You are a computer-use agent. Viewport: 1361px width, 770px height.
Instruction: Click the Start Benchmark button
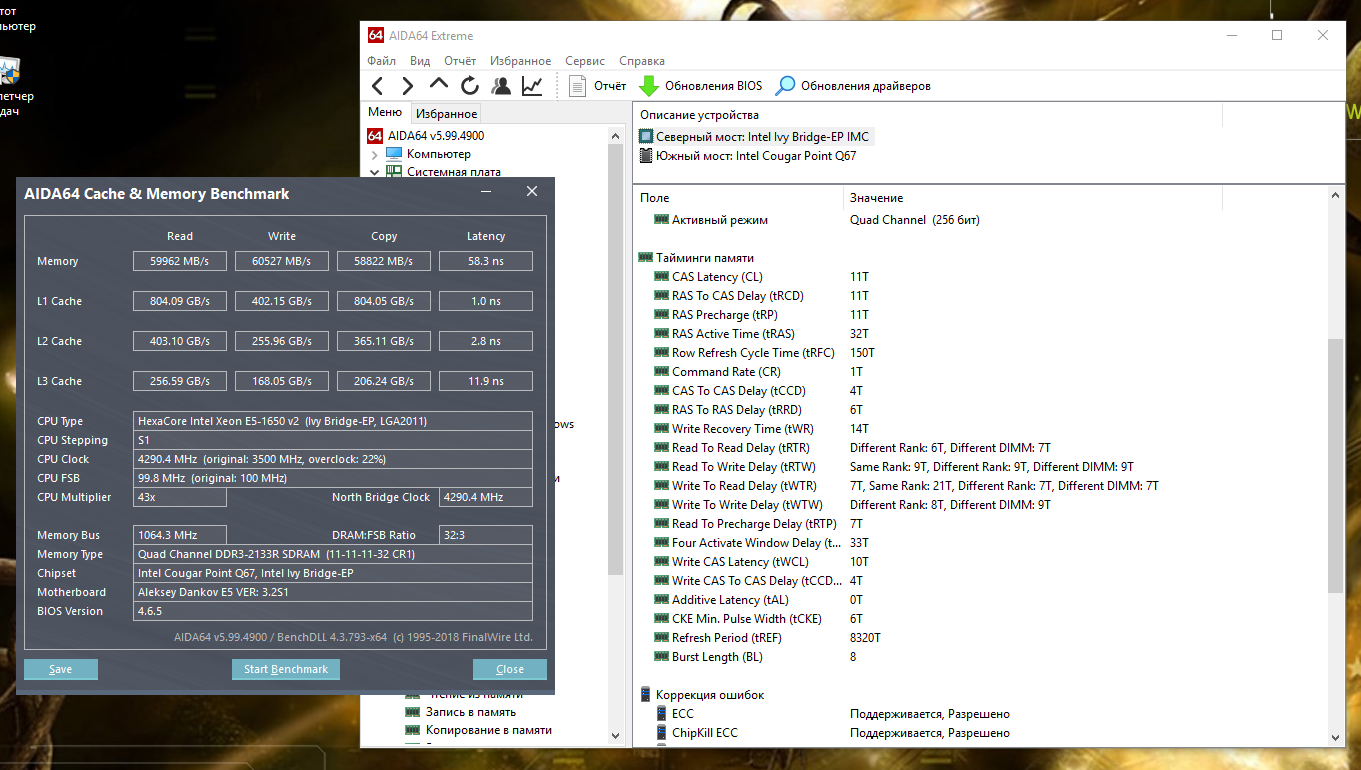(x=286, y=669)
